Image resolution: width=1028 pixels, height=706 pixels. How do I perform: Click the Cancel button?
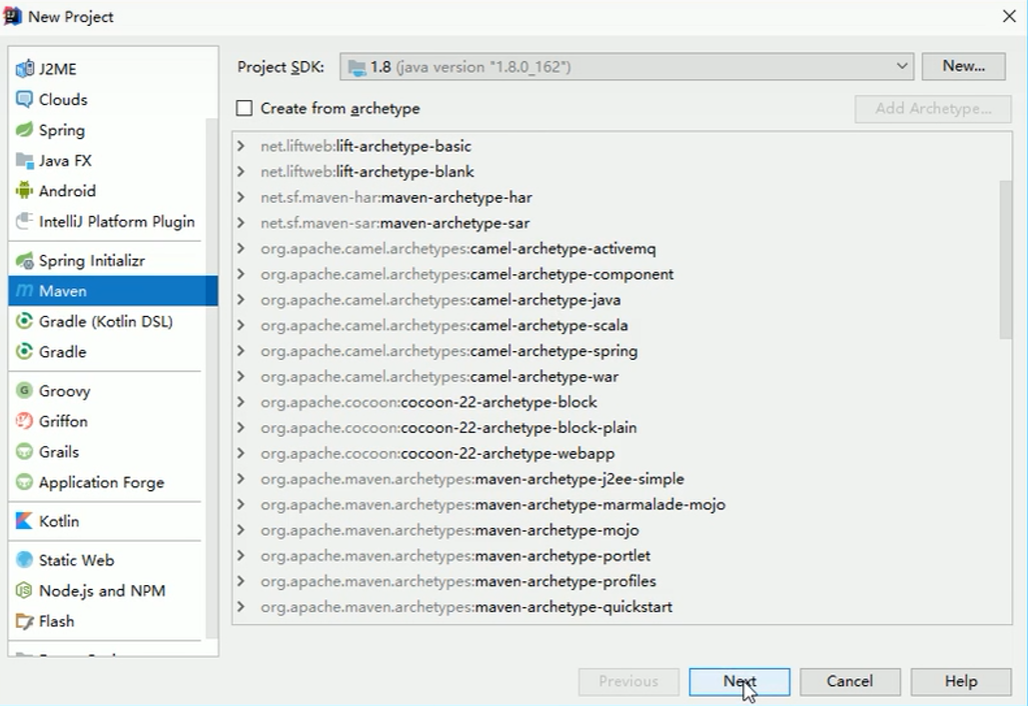tap(850, 682)
